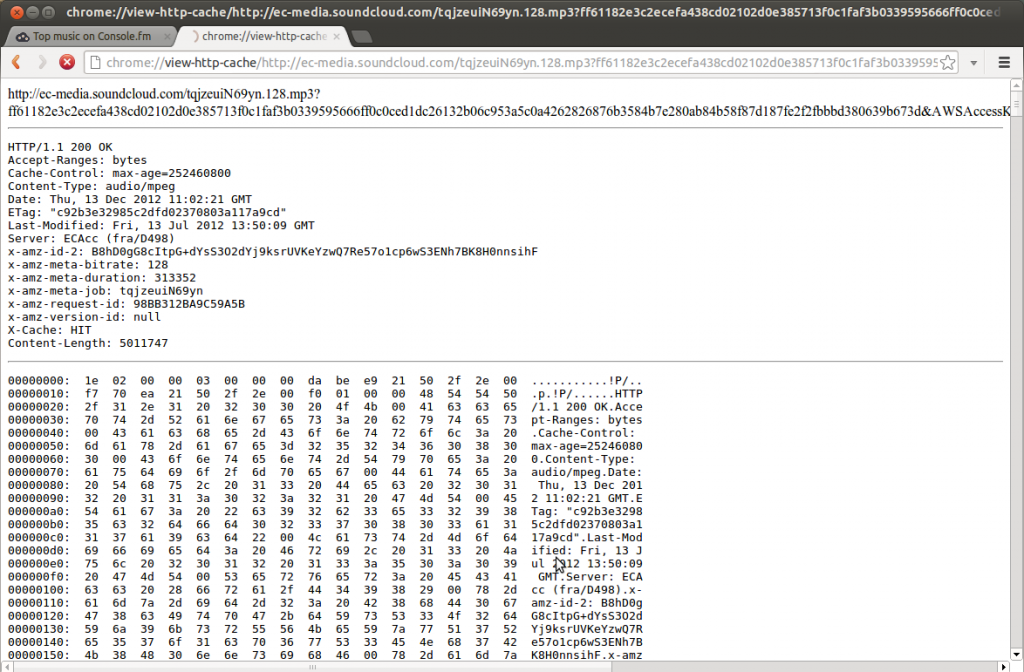Click the x-amz-id-2 header line
The height and width of the screenshot is (672, 1024).
(273, 251)
